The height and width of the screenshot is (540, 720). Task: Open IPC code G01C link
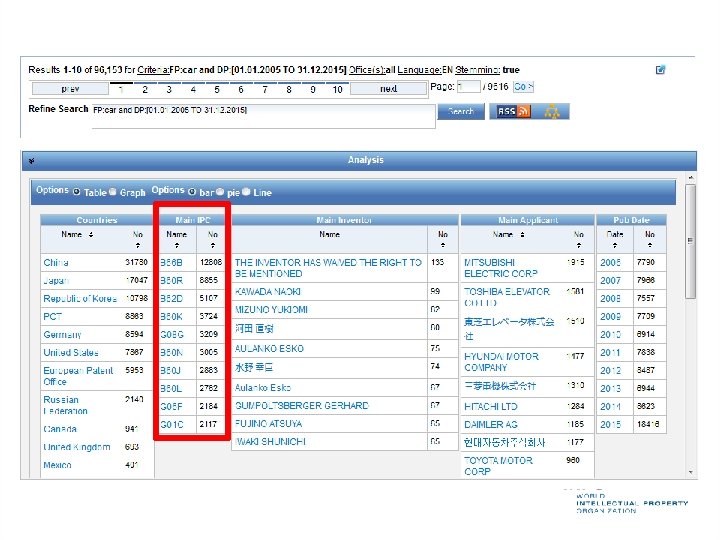pos(172,424)
